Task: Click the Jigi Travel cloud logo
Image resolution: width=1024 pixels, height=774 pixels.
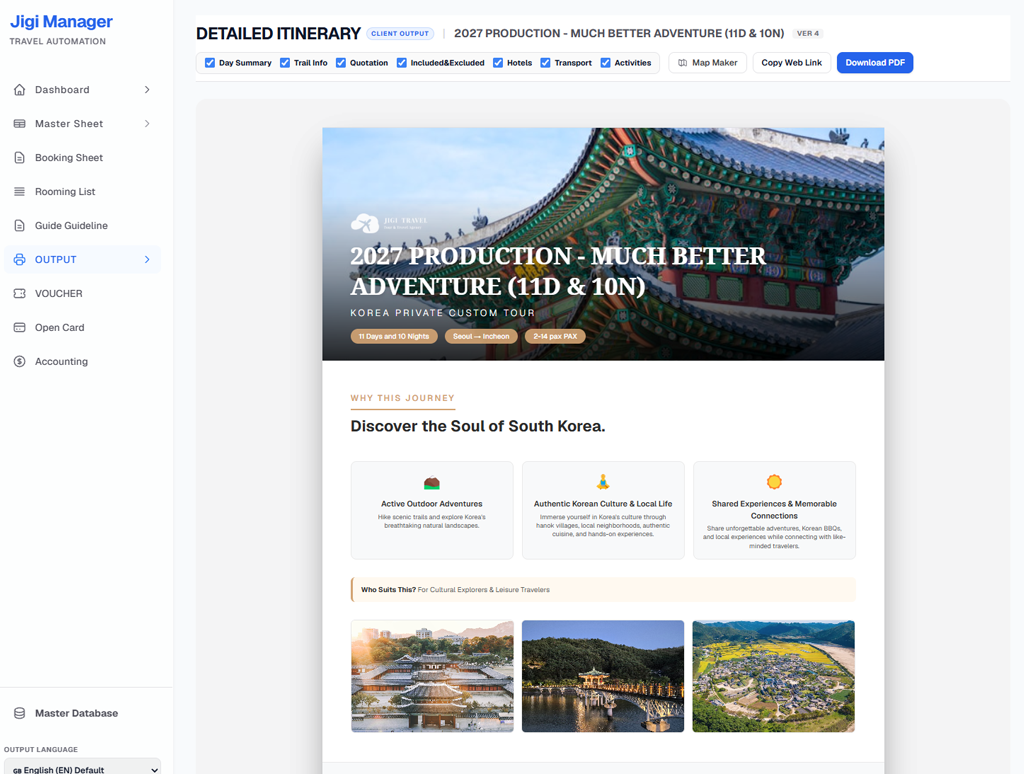Action: tap(365, 223)
